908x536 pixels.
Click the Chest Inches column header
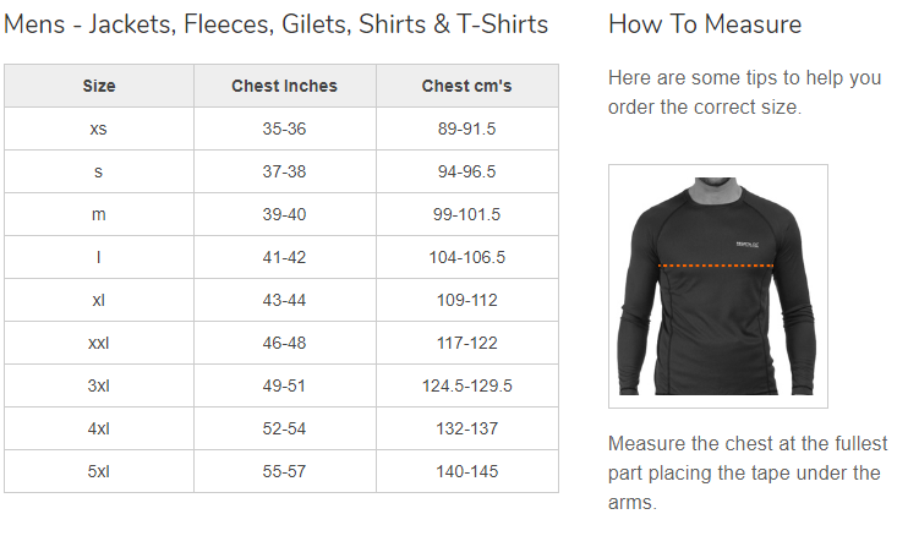pos(284,86)
